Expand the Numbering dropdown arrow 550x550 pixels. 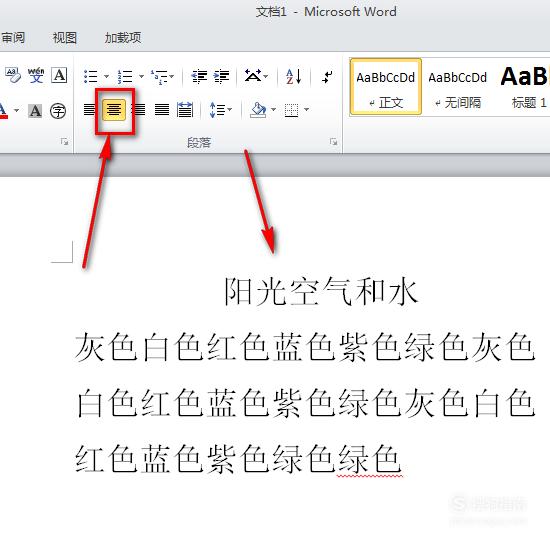tap(141, 76)
